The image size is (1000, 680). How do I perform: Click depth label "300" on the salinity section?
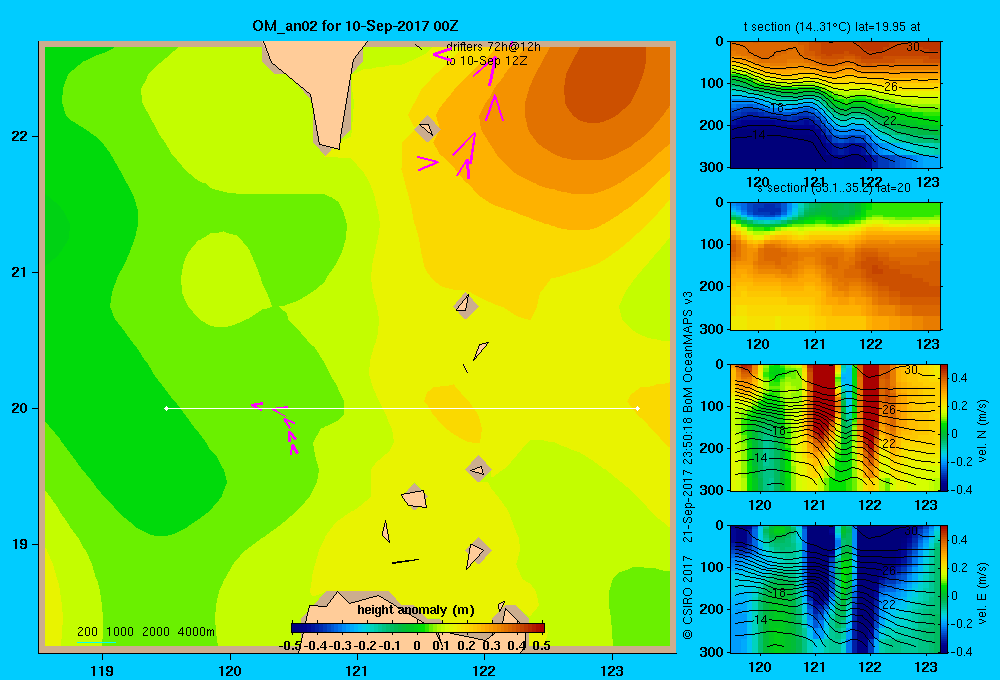click(x=712, y=329)
